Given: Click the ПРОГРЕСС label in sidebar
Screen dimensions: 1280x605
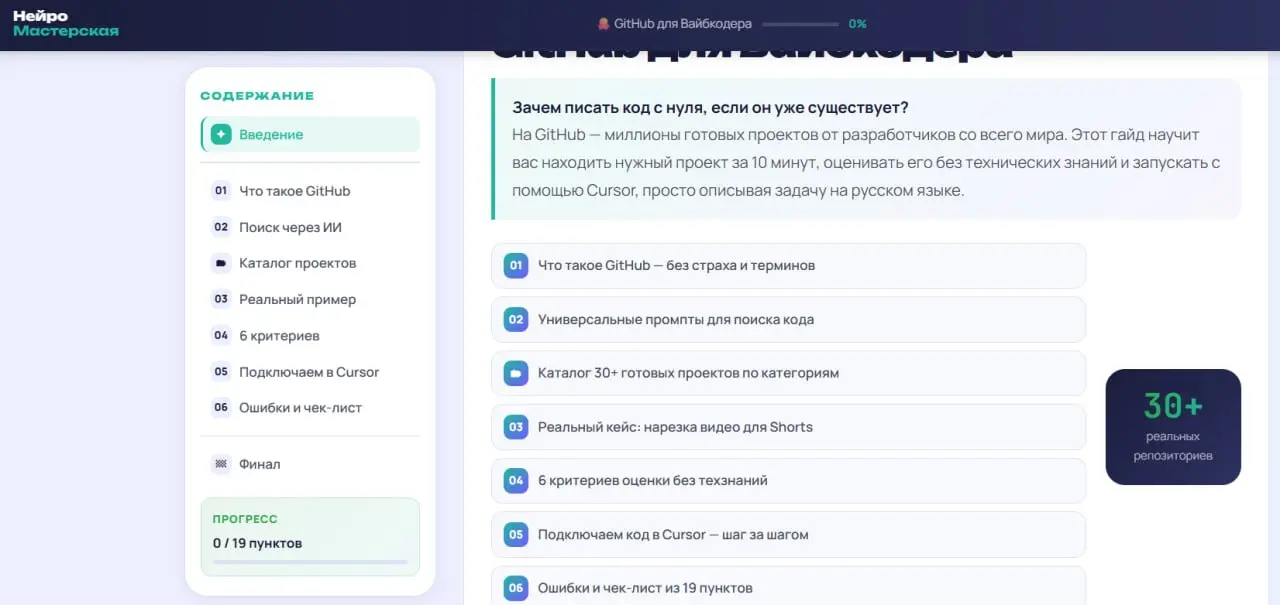Looking at the screenshot, I should point(245,519).
